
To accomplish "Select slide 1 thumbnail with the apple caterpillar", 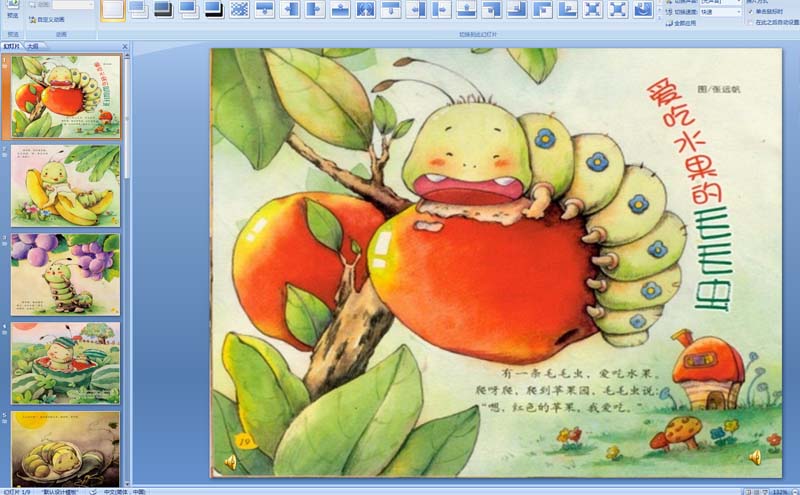I will tap(66, 97).
